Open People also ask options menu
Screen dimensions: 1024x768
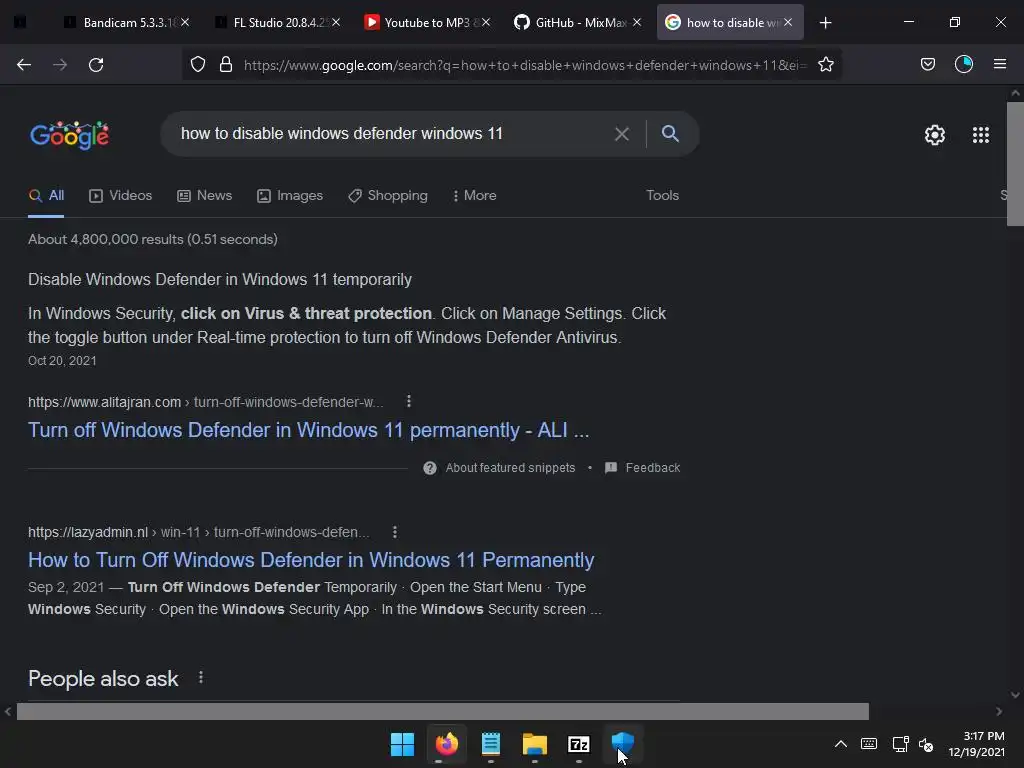(x=200, y=677)
